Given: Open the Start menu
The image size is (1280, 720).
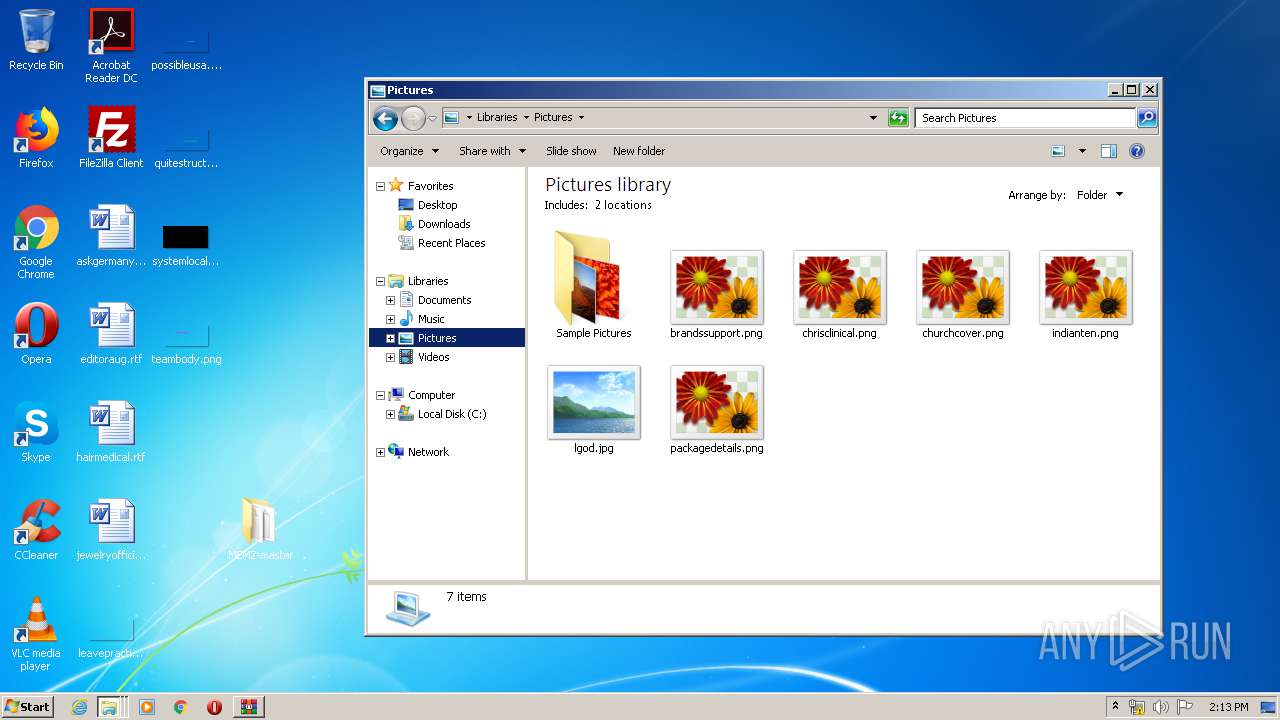Looking at the screenshot, I should click(28, 706).
